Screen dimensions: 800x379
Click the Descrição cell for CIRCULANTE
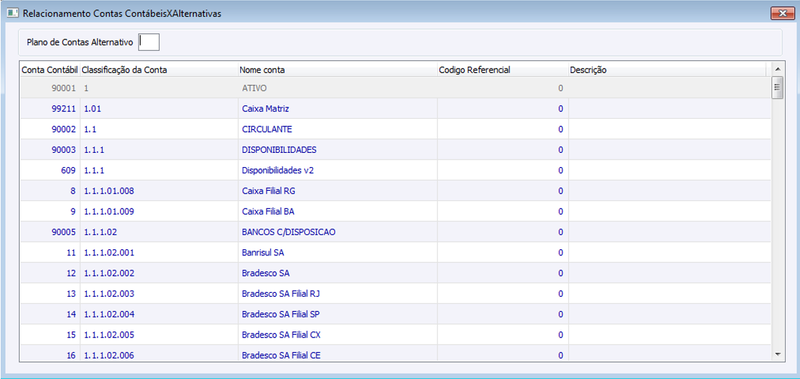tap(670, 129)
